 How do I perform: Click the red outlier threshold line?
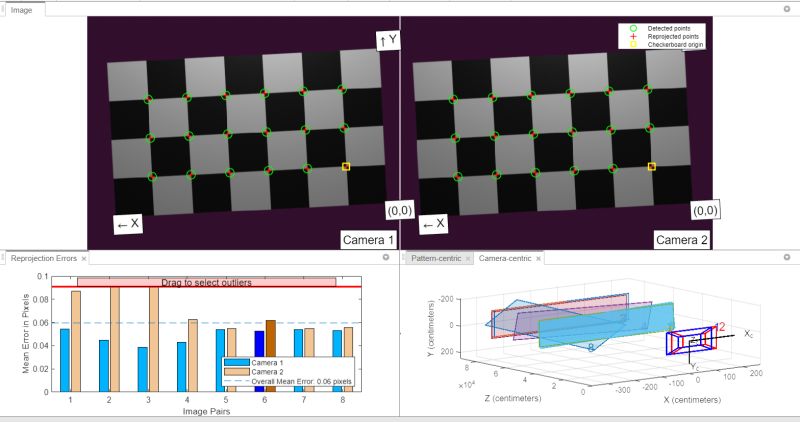[207, 287]
